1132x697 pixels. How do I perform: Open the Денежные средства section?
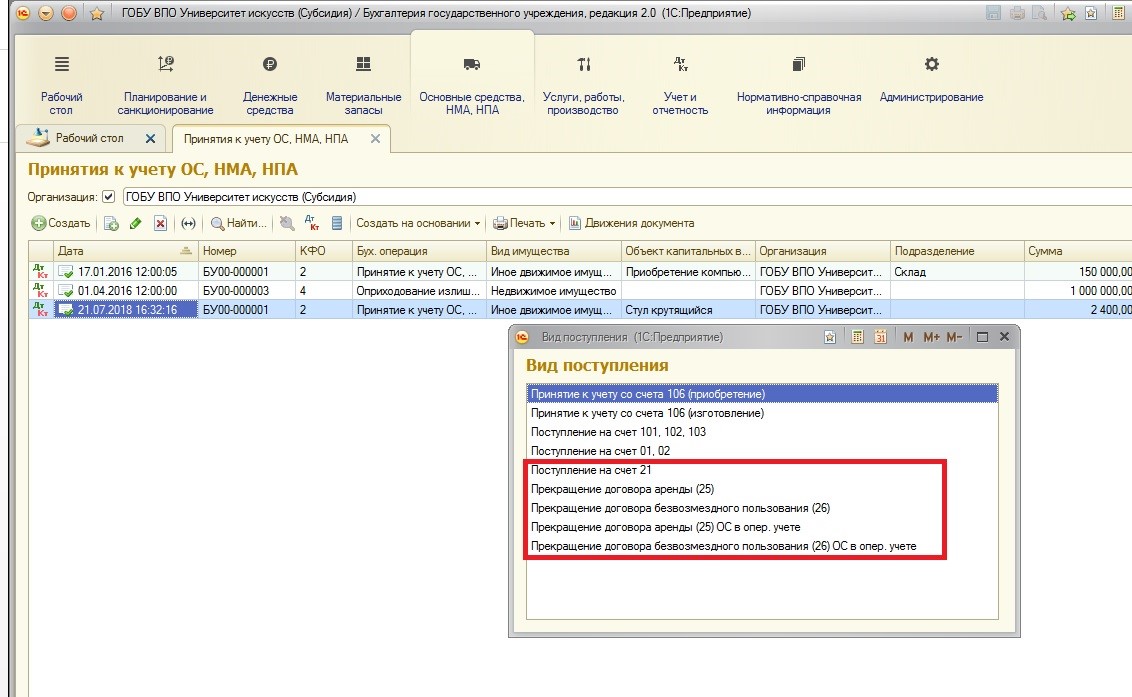(x=270, y=85)
